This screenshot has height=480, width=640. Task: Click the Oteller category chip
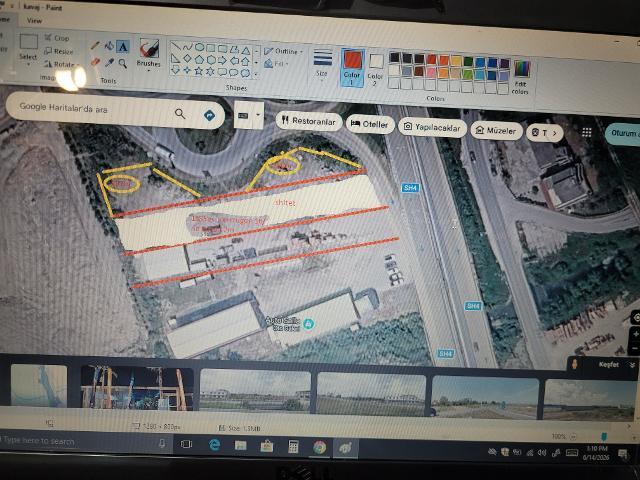pos(370,124)
